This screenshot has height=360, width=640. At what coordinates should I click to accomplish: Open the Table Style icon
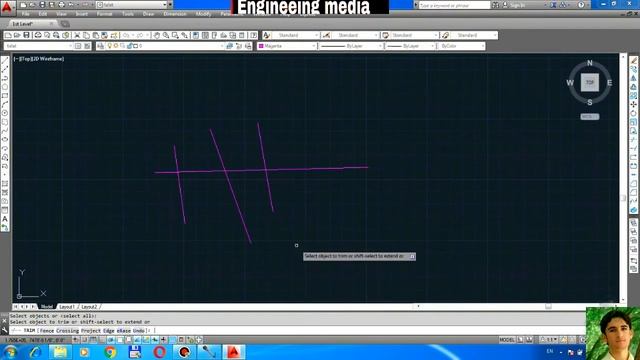[385, 36]
